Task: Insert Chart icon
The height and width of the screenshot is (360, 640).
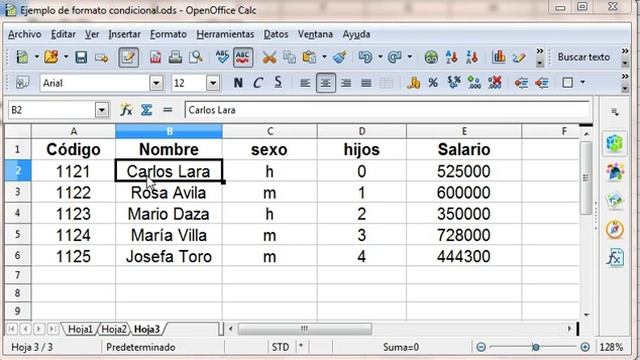Action: tap(498, 57)
